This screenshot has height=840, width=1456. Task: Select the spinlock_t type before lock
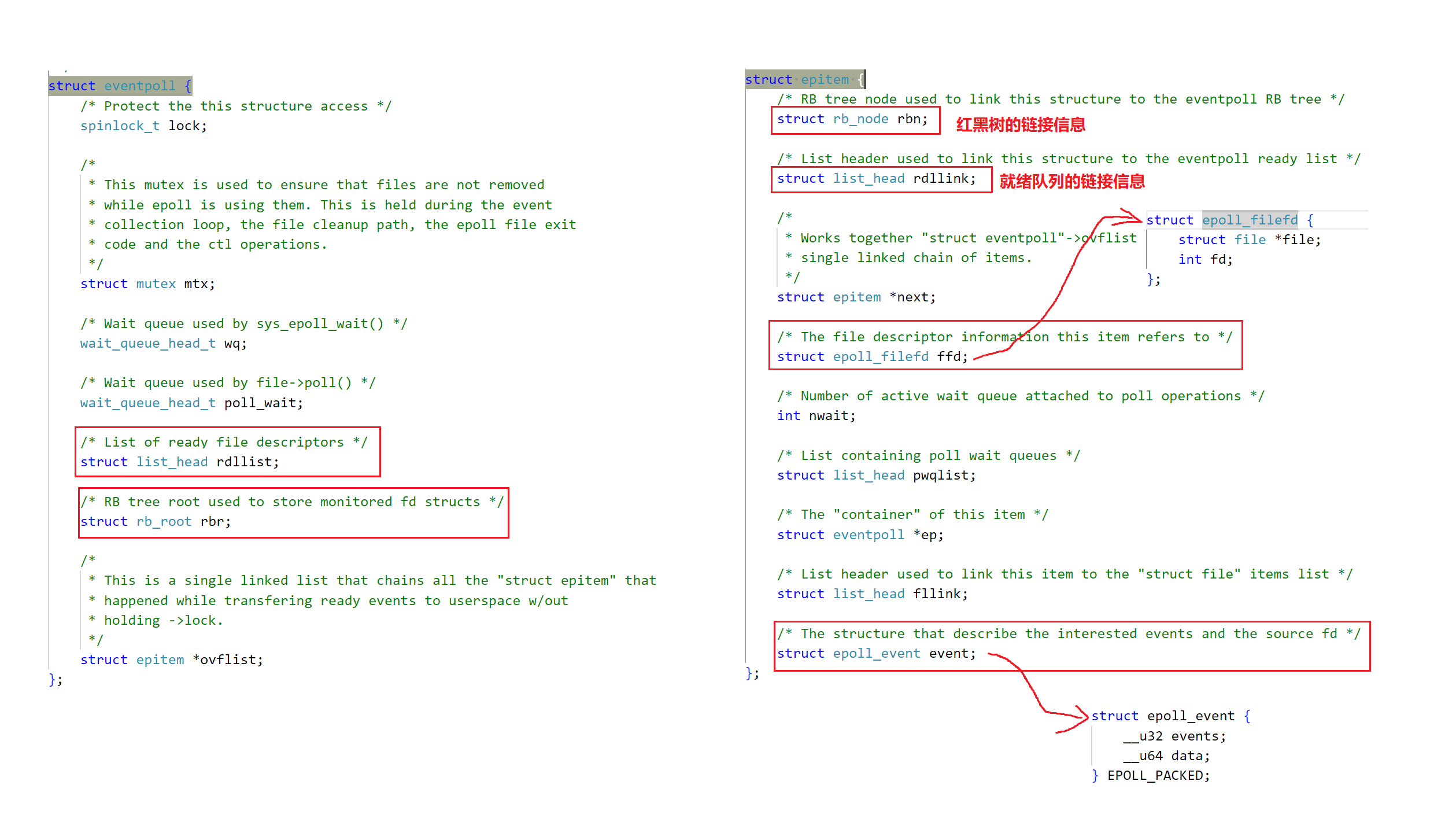coord(120,126)
